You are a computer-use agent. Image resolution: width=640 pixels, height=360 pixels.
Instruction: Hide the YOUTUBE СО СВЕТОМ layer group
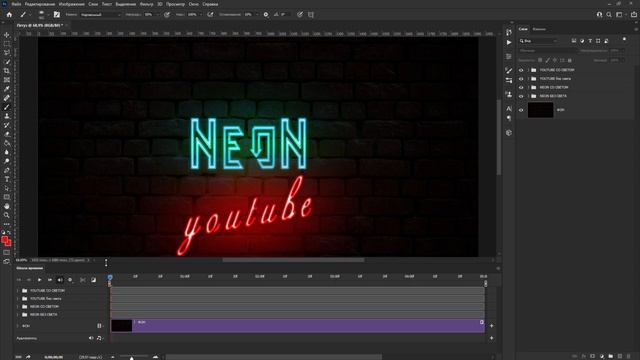pyautogui.click(x=521, y=70)
